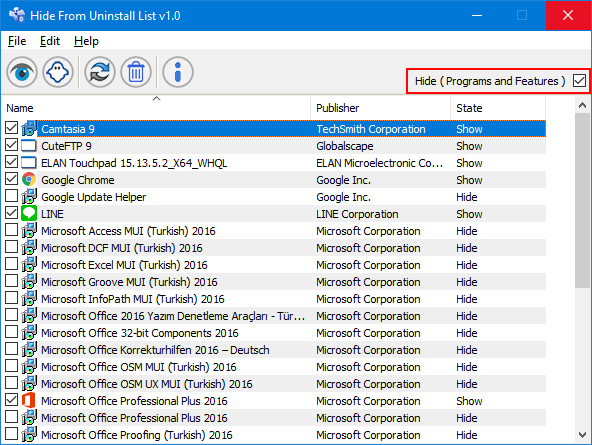
Task: Click the Publisher column header
Action: click(x=381, y=108)
